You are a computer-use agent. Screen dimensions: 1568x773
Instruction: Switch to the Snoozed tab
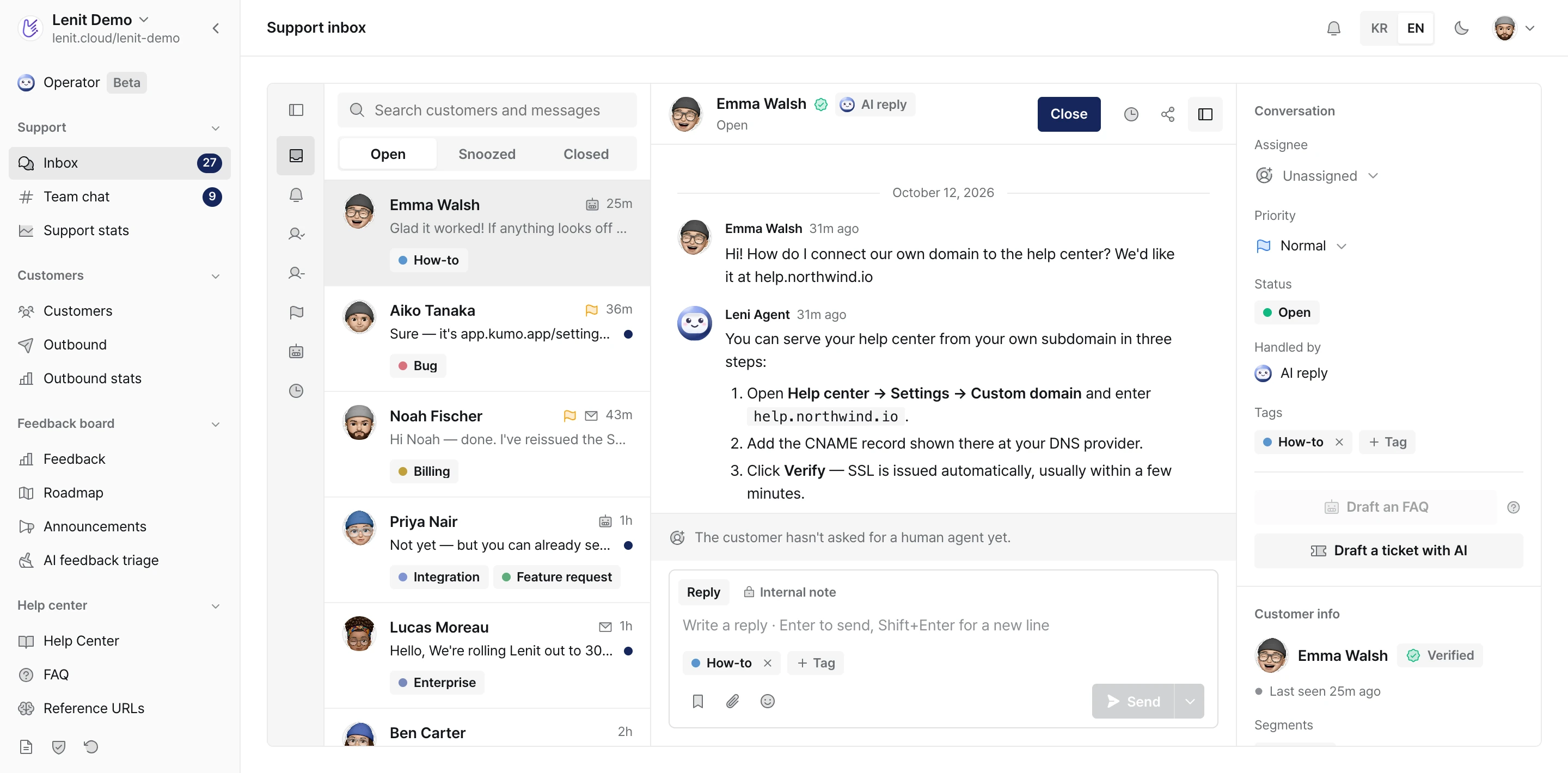pos(486,154)
